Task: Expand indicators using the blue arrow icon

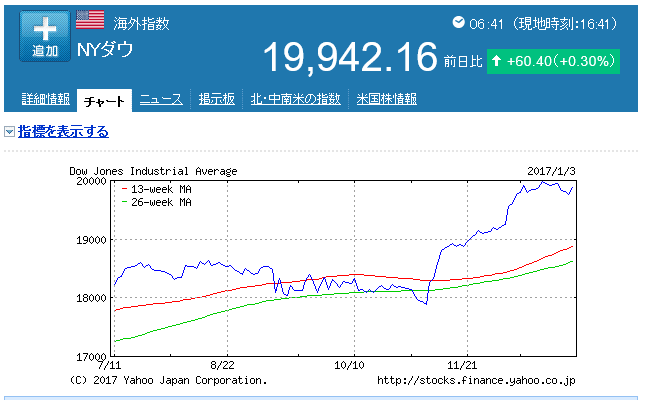Action: click(9, 132)
